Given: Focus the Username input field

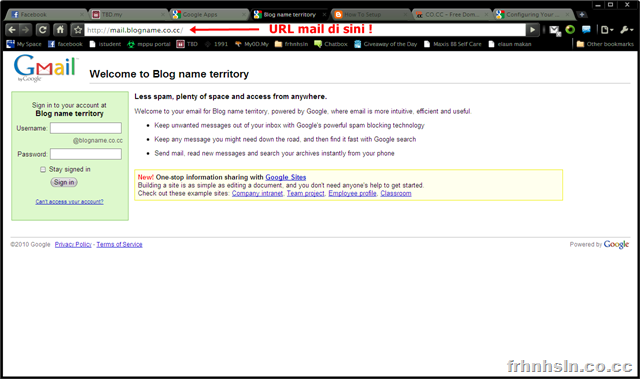Looking at the screenshot, I should tap(86, 128).
